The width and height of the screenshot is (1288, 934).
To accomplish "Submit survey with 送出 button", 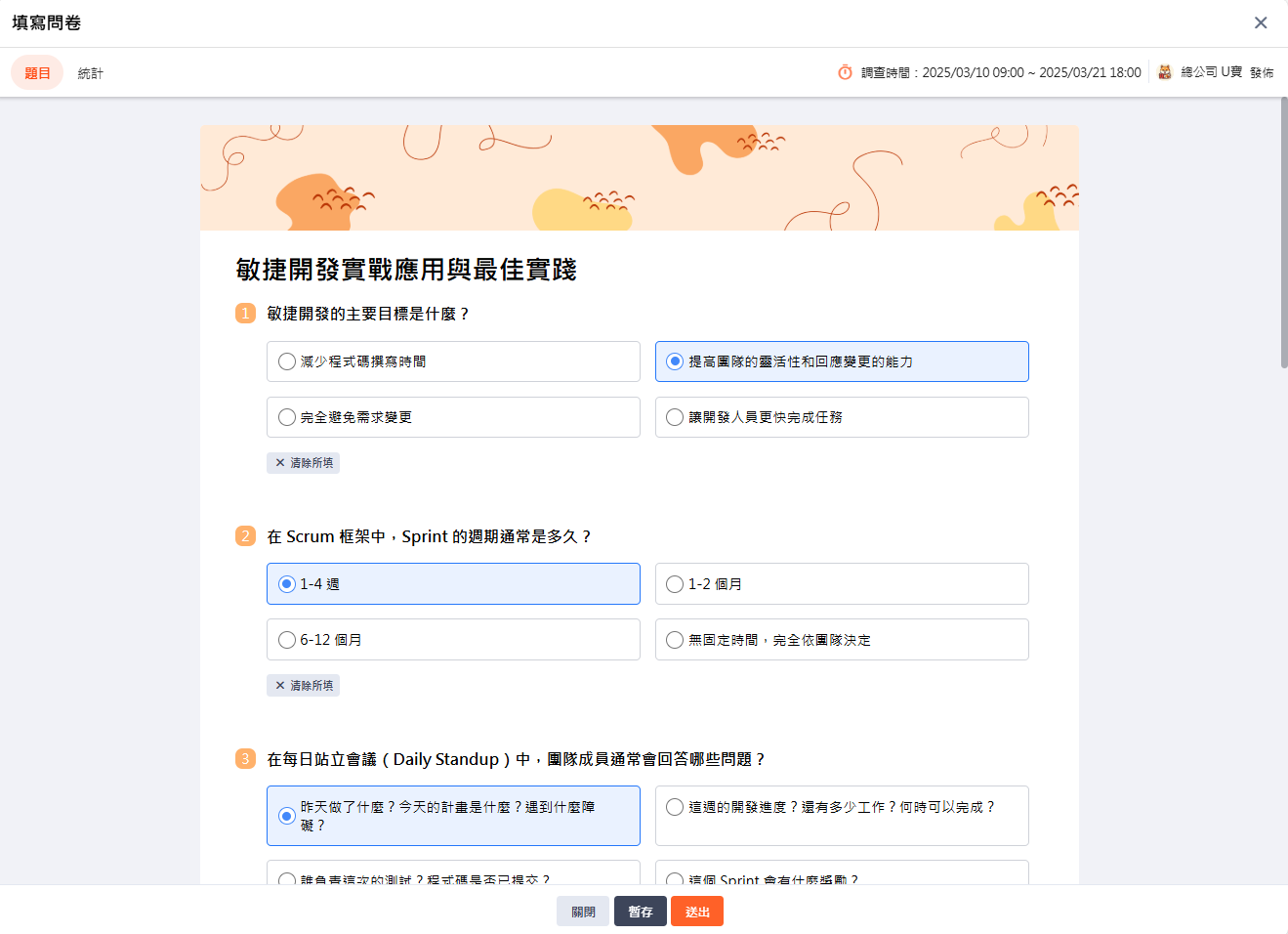I will (x=697, y=912).
